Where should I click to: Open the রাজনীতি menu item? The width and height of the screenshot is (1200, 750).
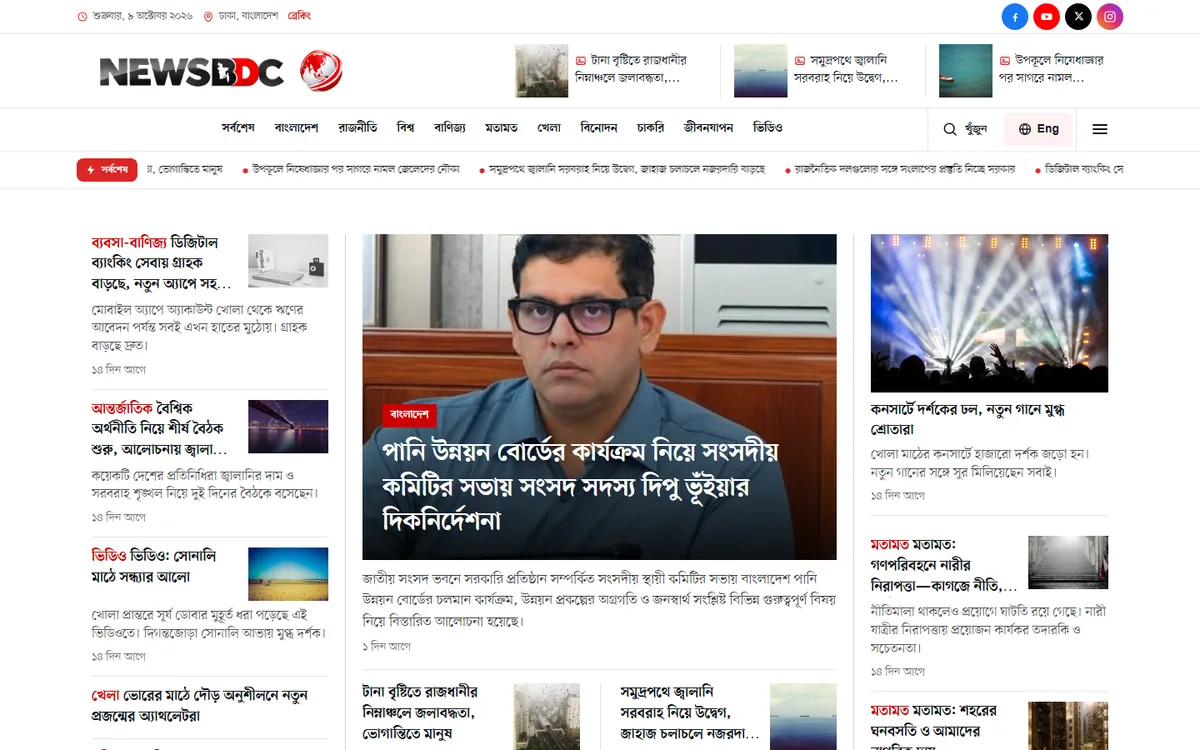click(358, 128)
